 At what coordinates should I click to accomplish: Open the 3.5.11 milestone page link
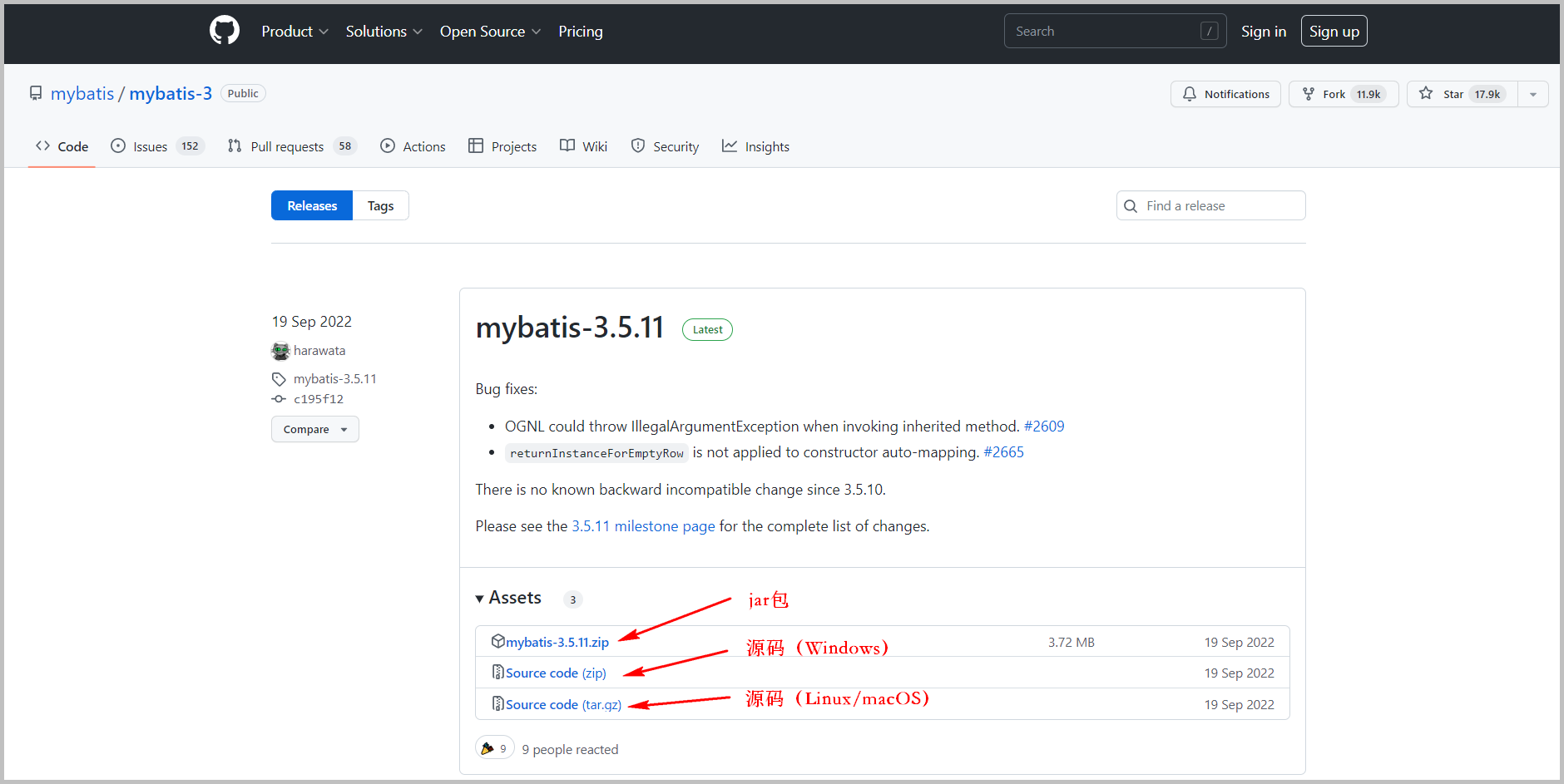(643, 526)
